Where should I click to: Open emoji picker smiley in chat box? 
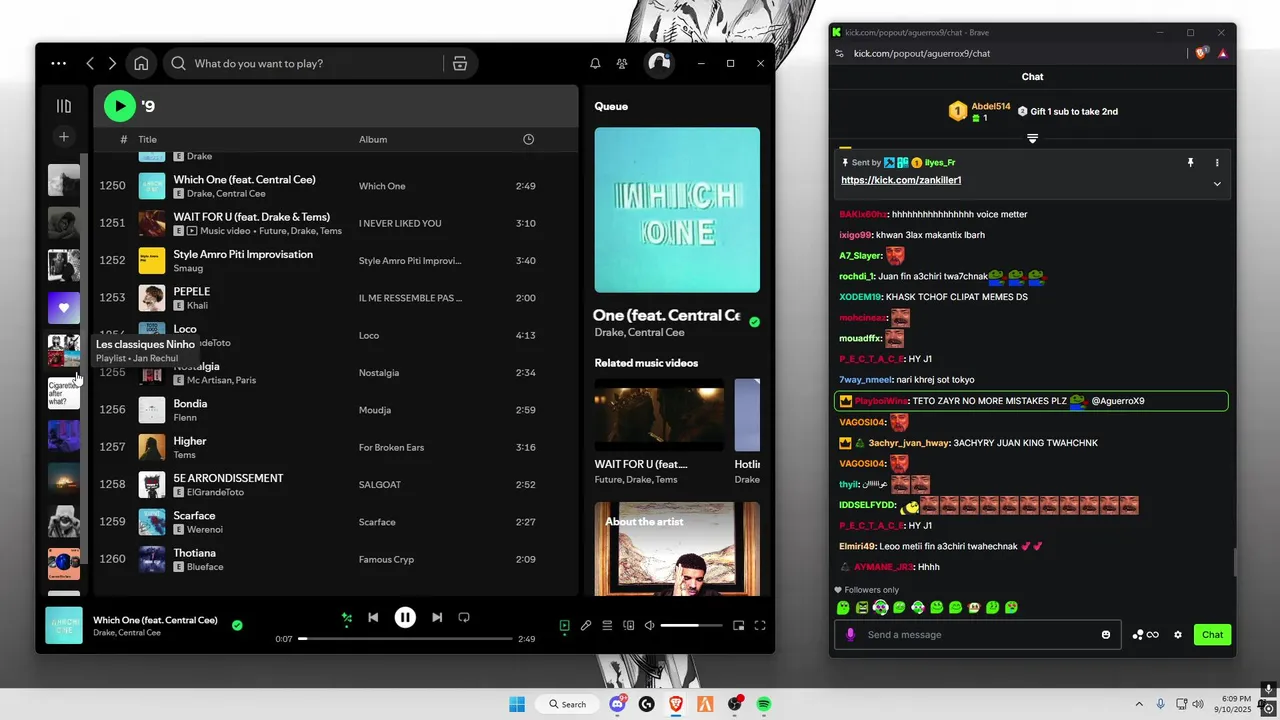tap(1106, 634)
